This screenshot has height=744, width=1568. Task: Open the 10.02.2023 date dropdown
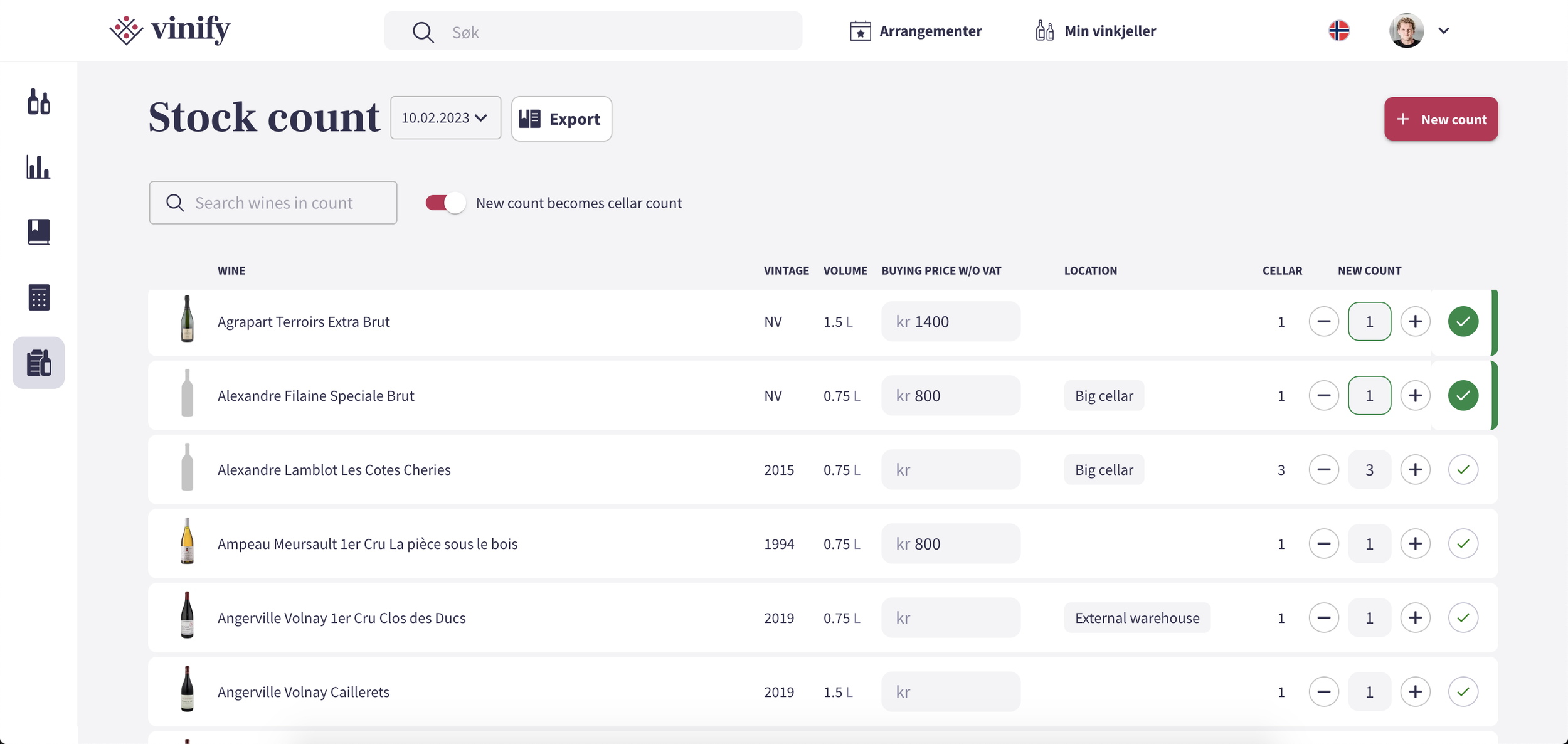coord(445,117)
